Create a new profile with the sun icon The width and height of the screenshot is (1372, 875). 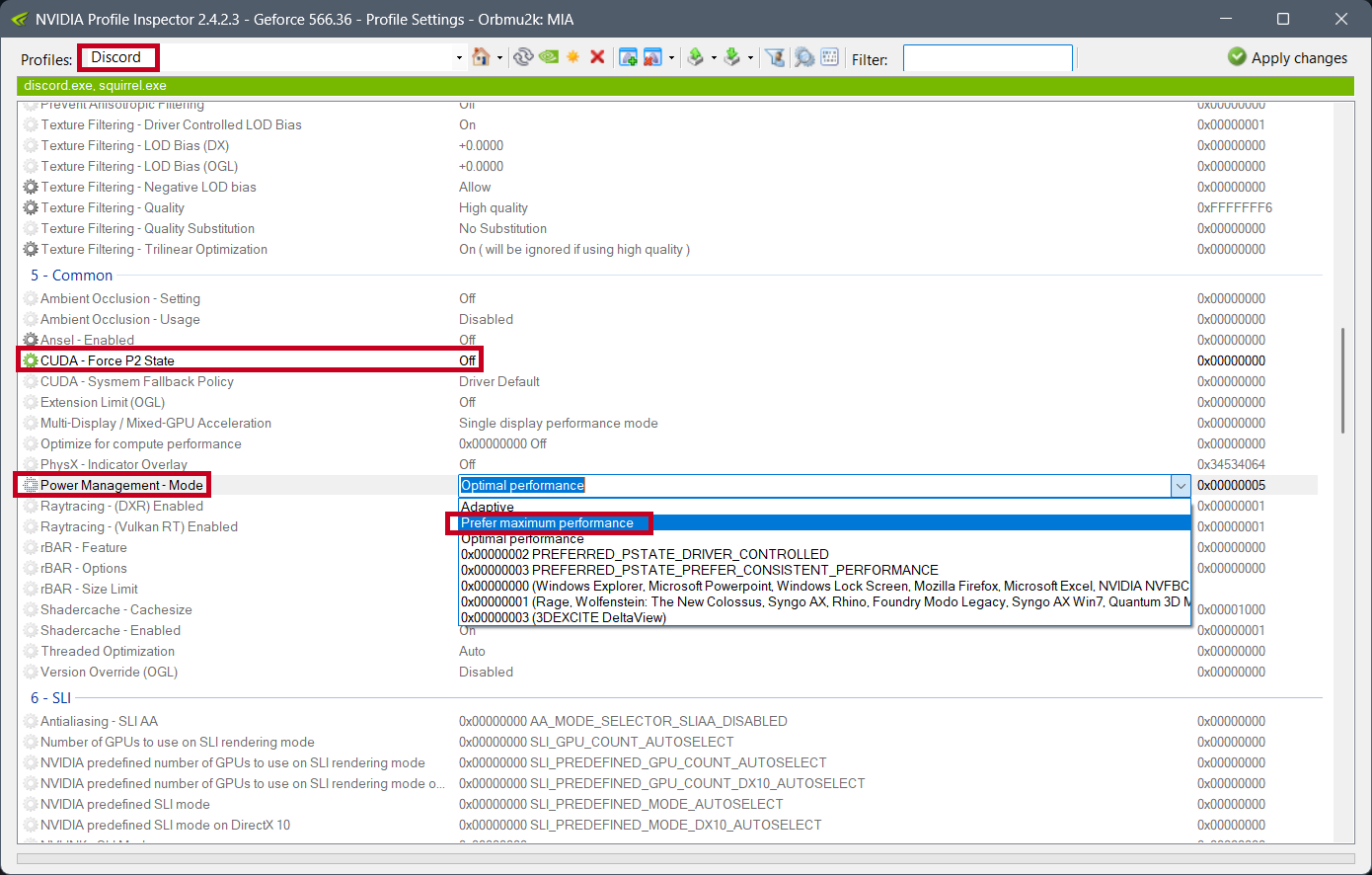(x=572, y=57)
